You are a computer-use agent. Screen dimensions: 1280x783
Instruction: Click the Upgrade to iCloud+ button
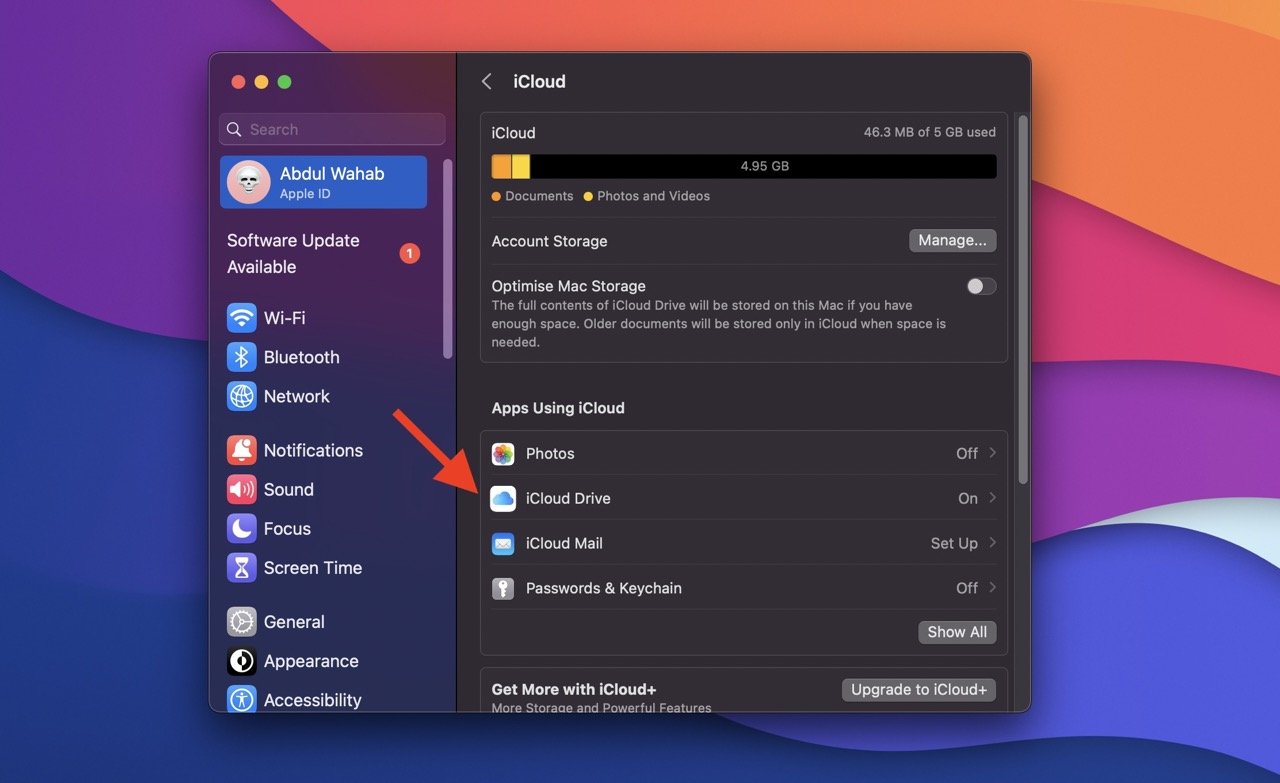[x=919, y=690]
